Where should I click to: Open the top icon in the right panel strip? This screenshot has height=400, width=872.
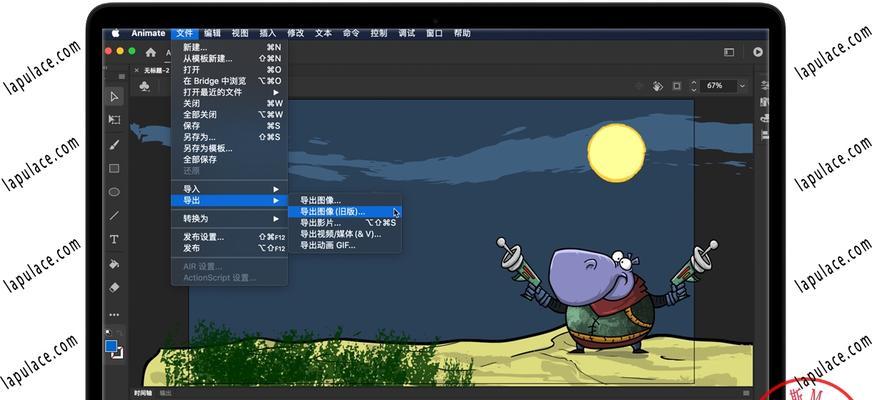coord(765,86)
